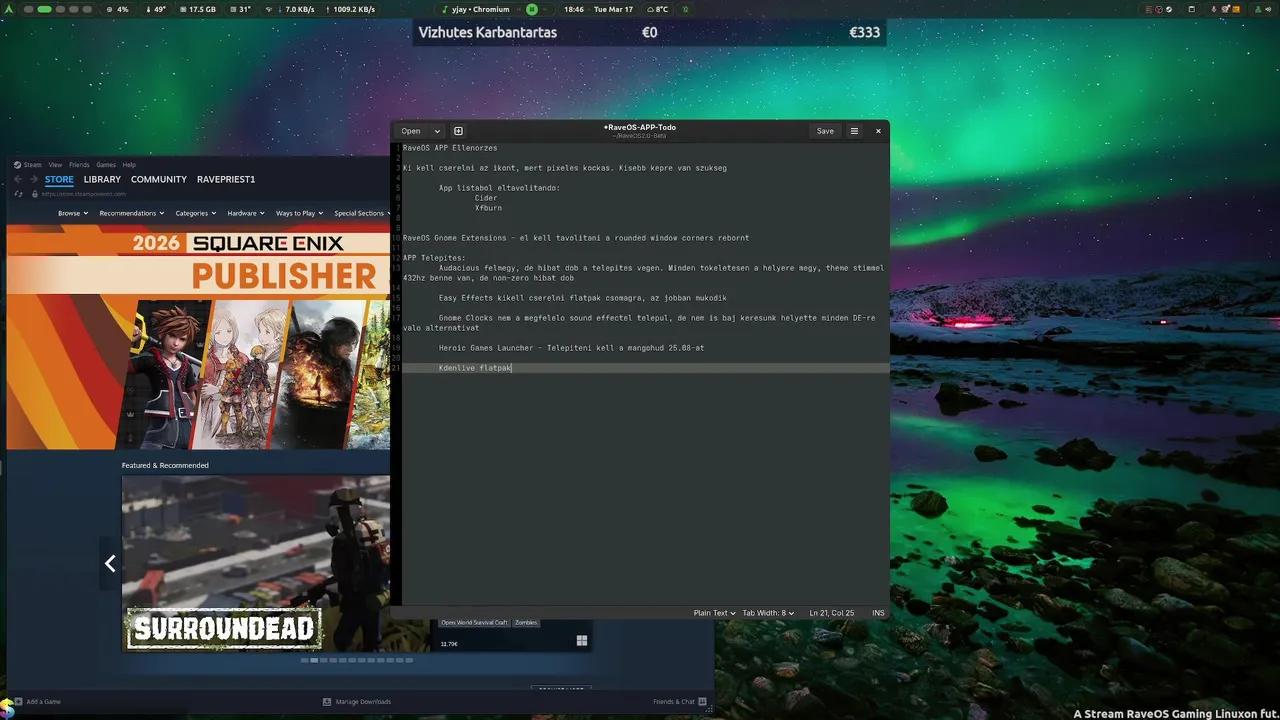Click the line 'Kdenlive flatpak' in editor
1280x720 pixels.
tap(475, 368)
